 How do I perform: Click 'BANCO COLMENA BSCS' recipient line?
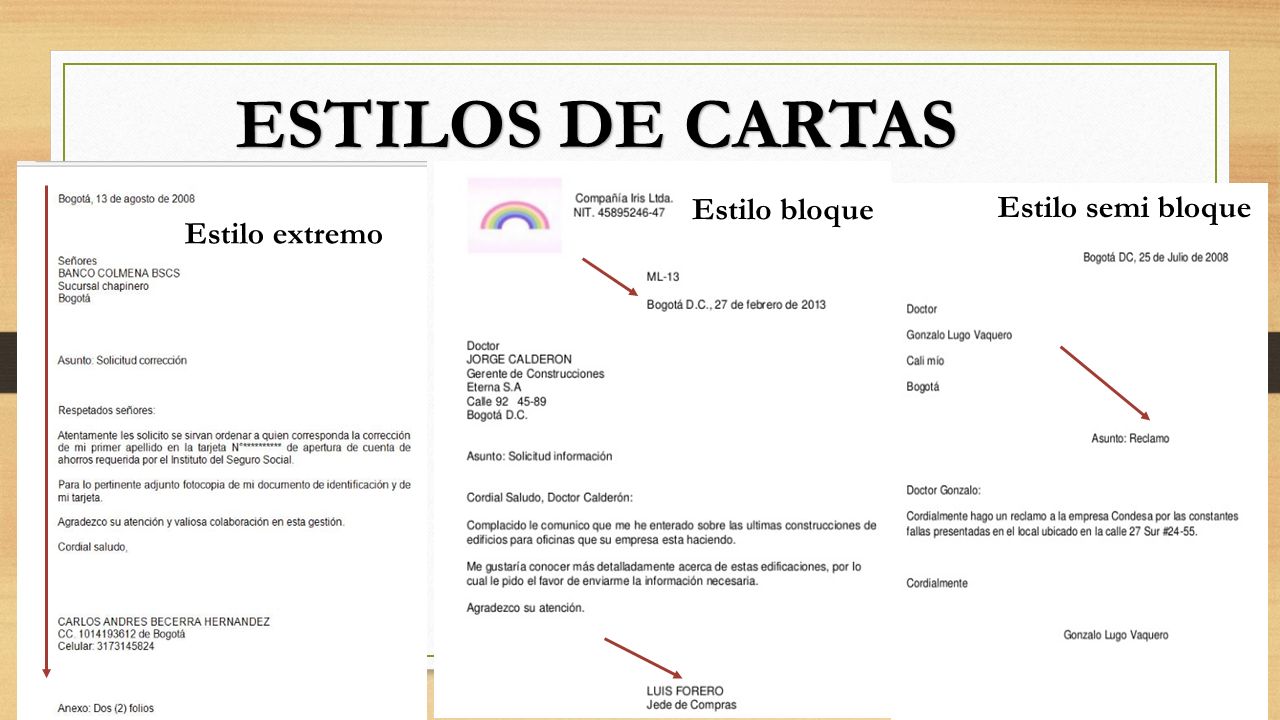(x=119, y=273)
